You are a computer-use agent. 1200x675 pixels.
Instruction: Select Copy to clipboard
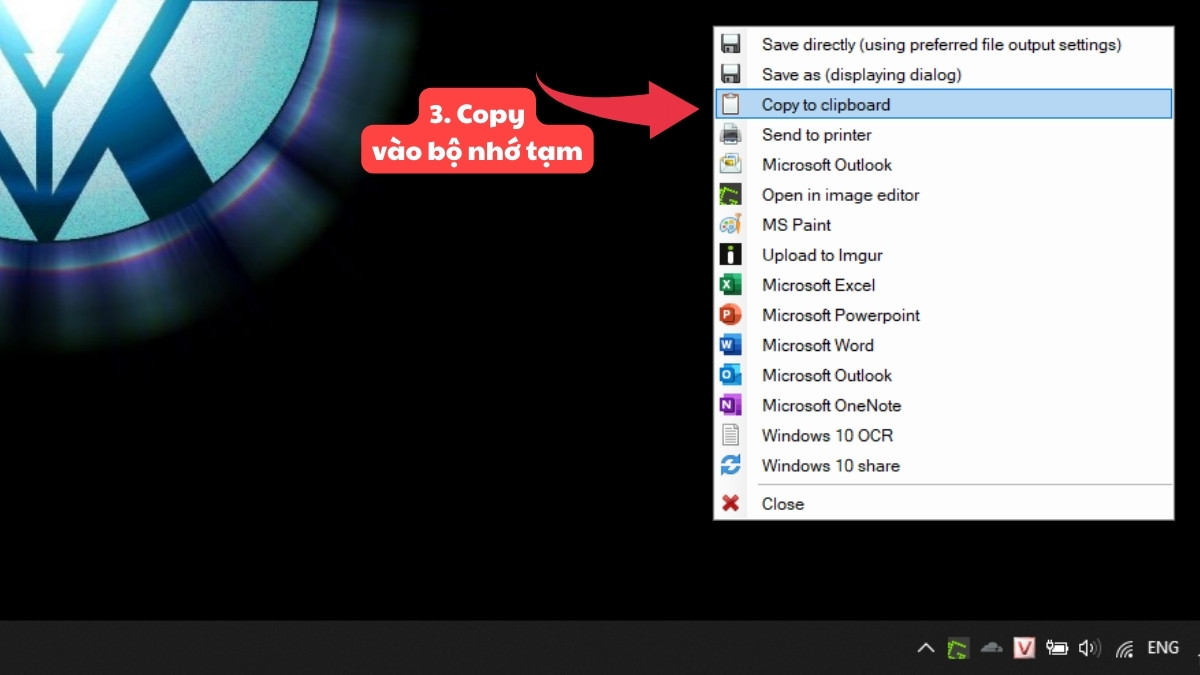[943, 104]
